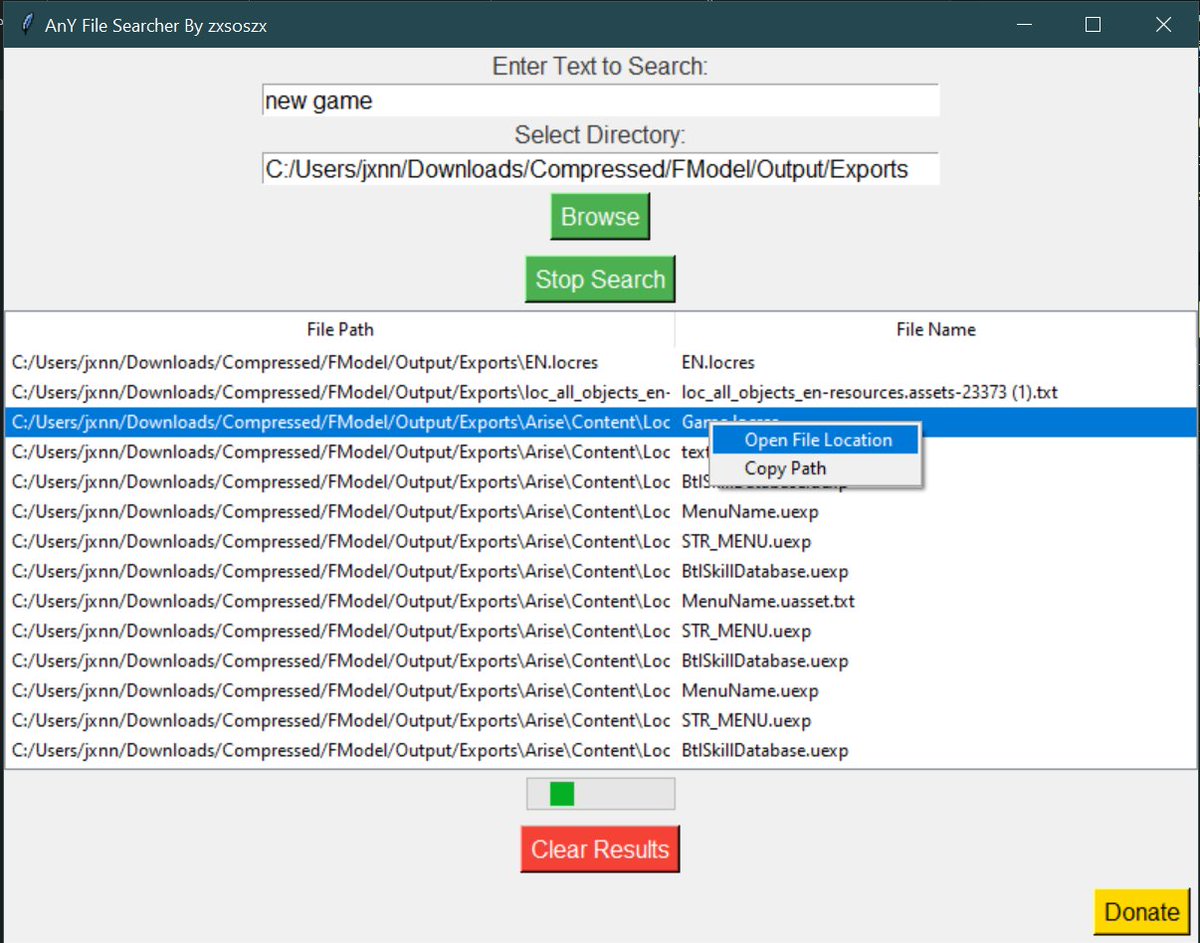Screen dimensions: 1200x943
Task: Select the EN.locres result row
Action: pos(600,362)
